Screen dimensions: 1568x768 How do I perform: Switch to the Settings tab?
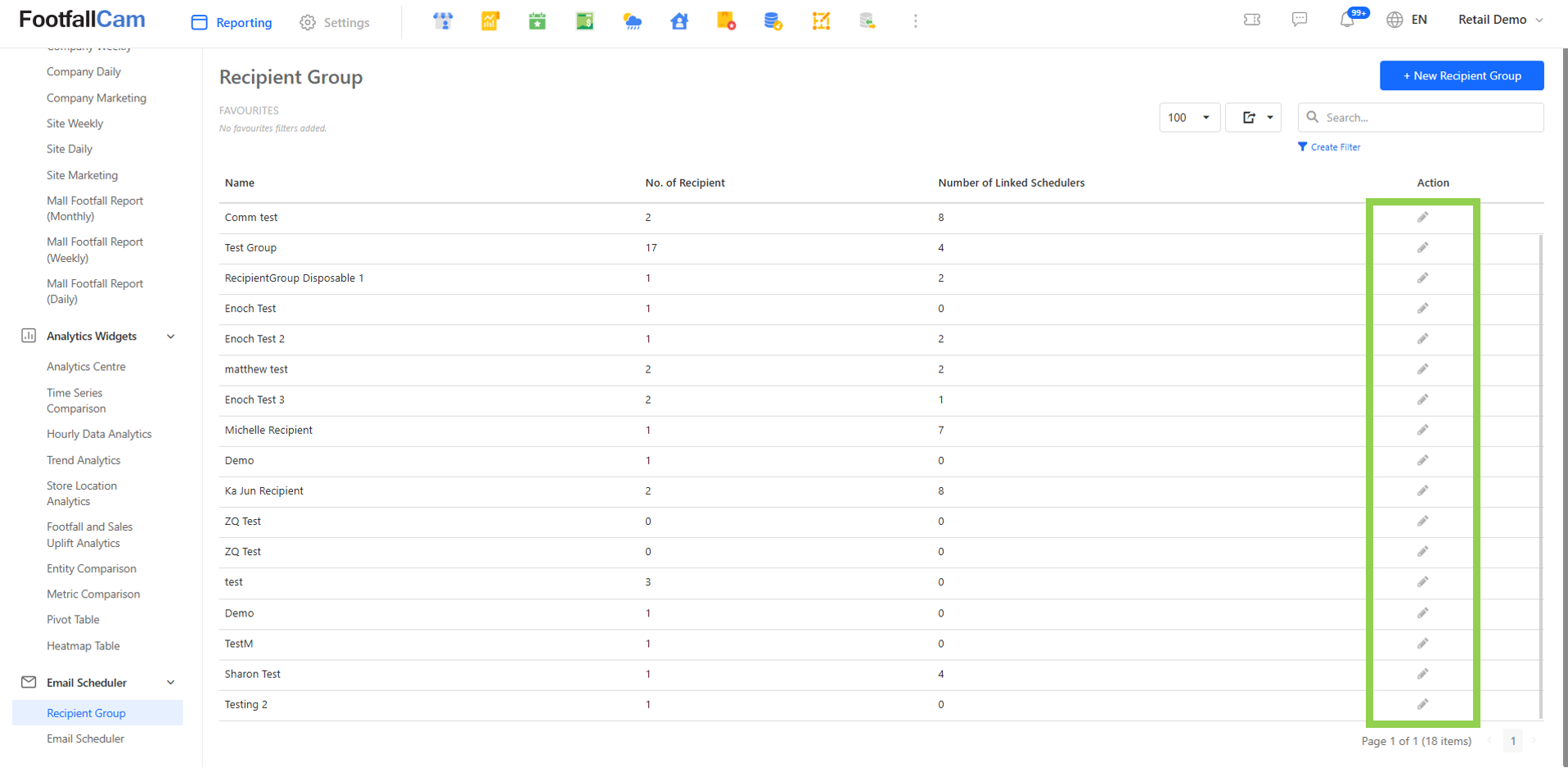pyautogui.click(x=335, y=22)
